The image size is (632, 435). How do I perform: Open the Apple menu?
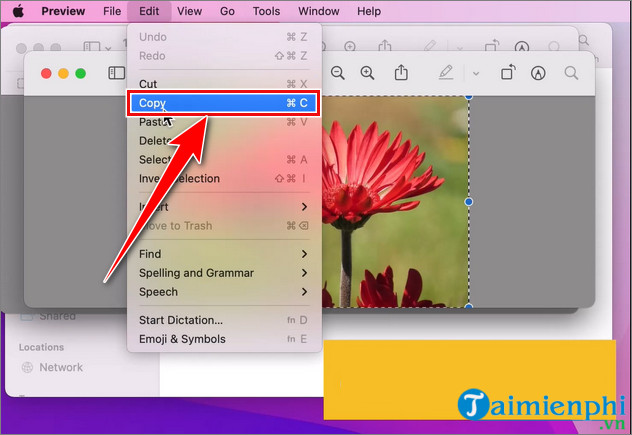tap(18, 11)
